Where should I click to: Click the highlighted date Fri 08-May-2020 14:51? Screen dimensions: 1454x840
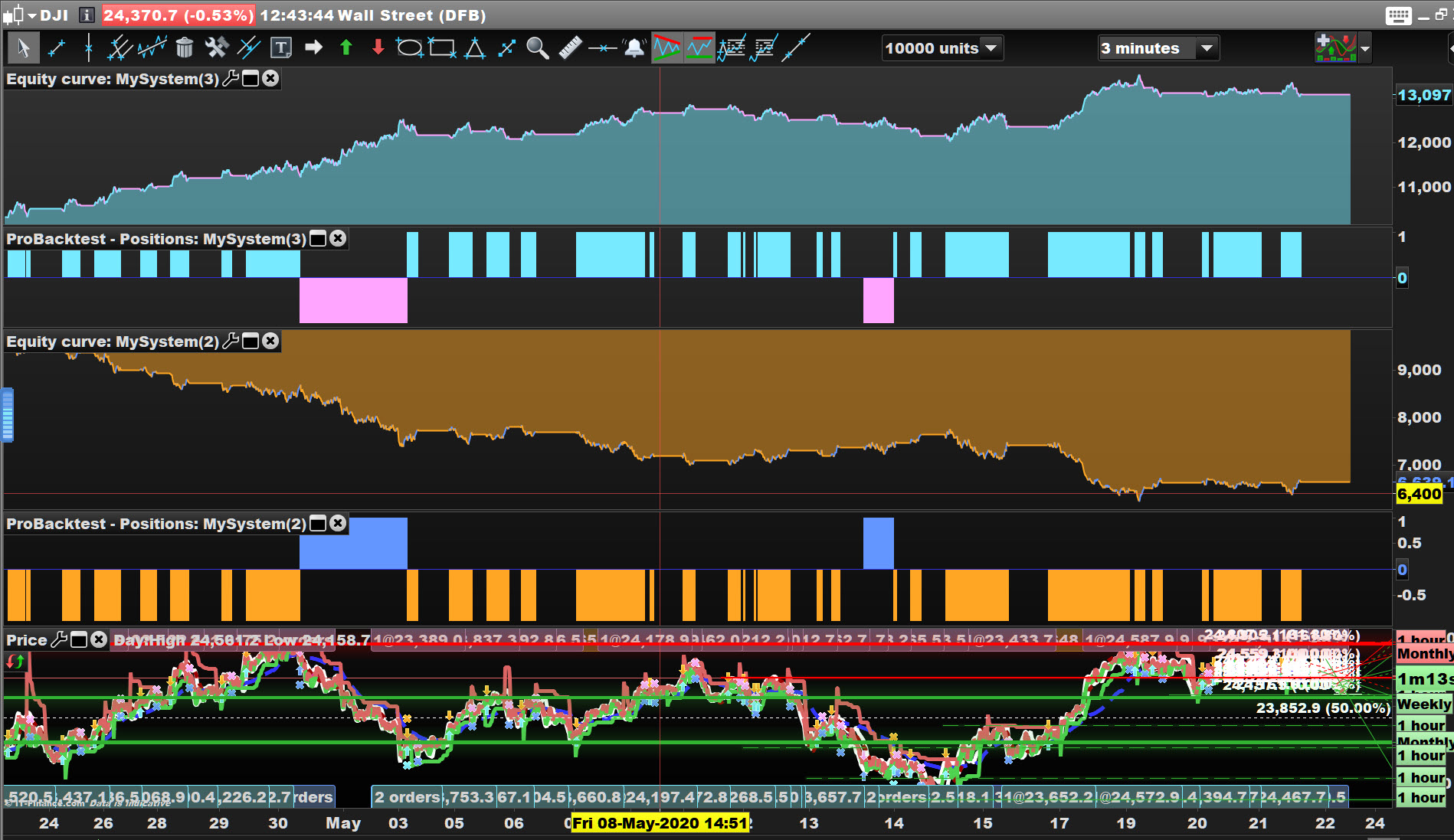(660, 823)
